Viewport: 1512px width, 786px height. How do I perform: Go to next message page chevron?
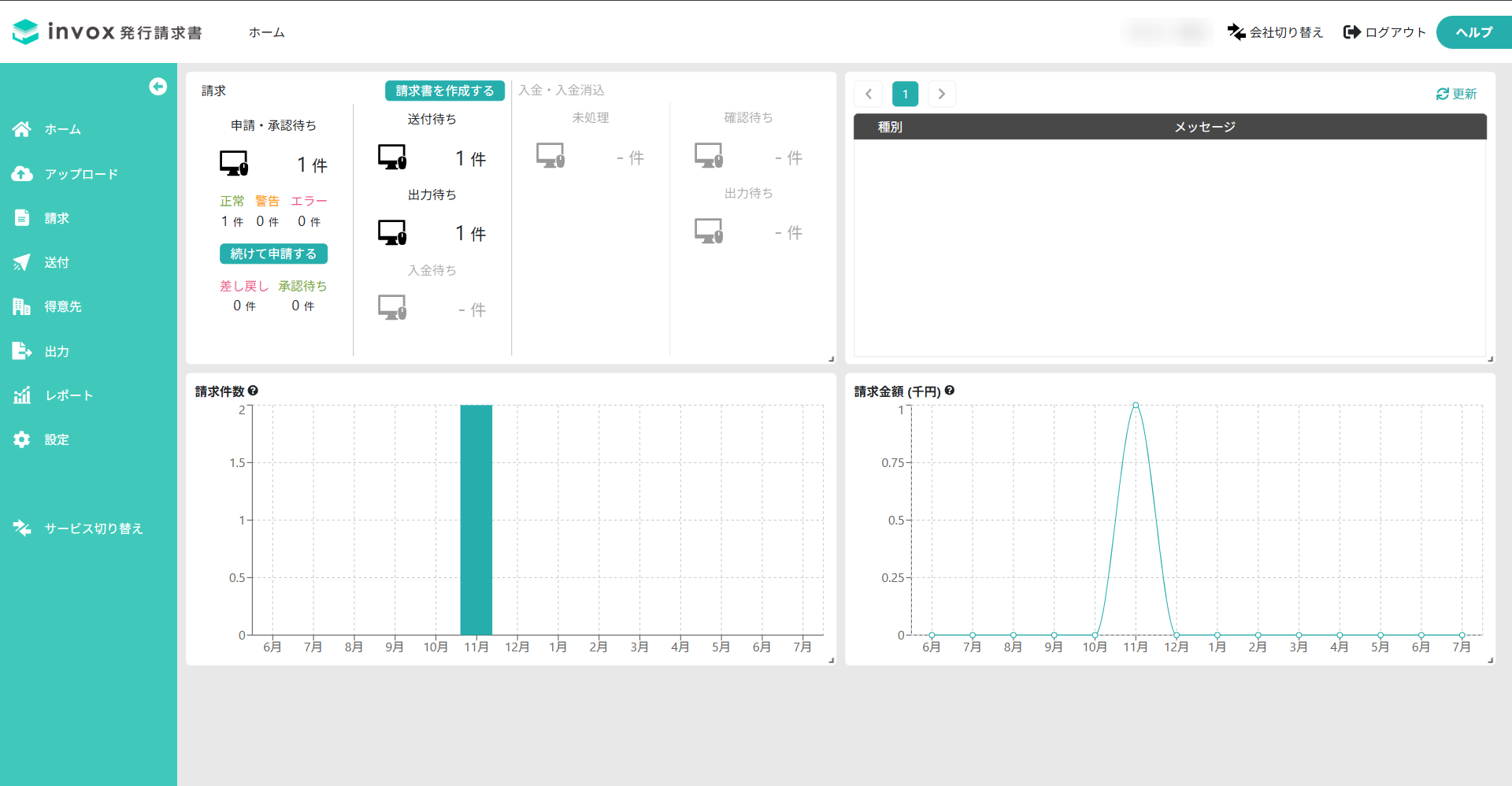[x=942, y=94]
